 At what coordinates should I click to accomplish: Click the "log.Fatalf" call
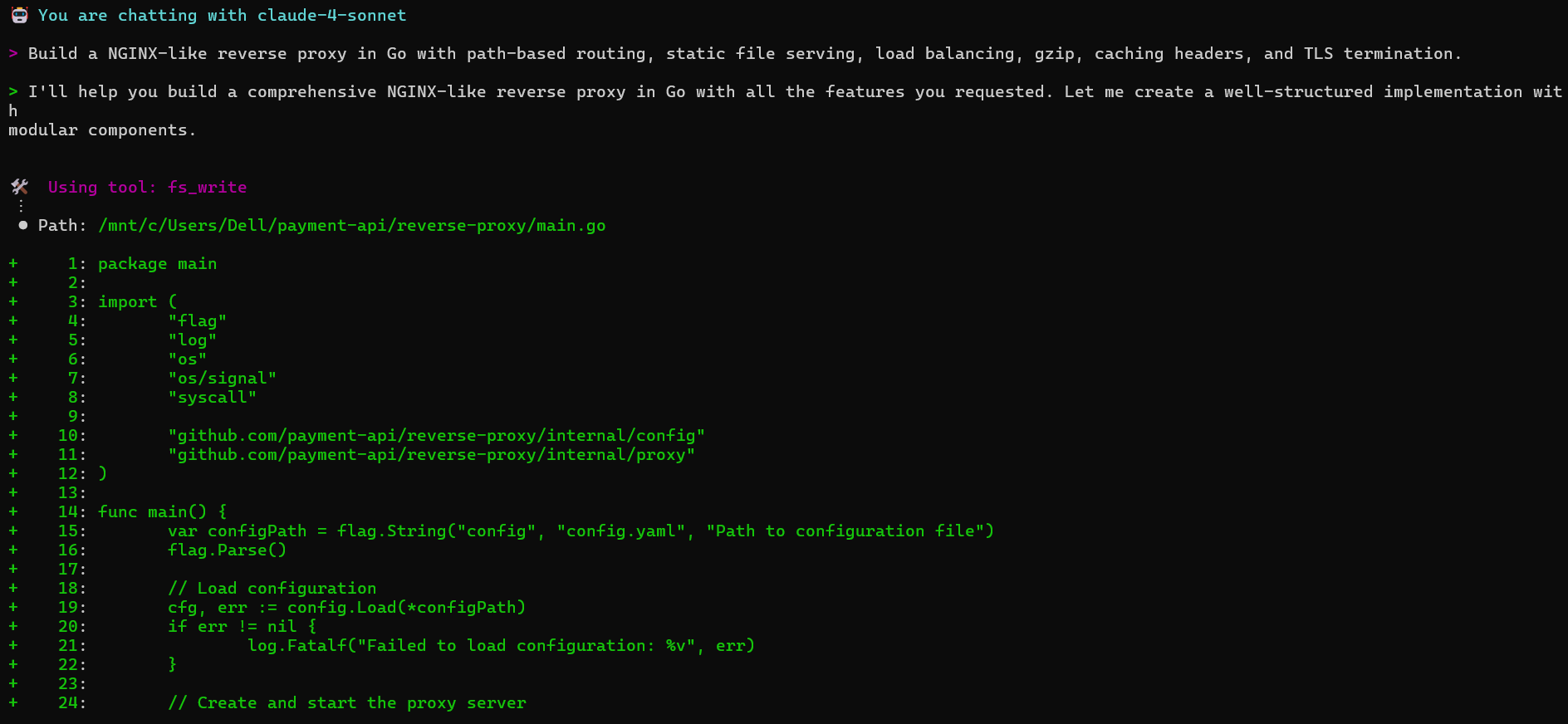[x=296, y=645]
